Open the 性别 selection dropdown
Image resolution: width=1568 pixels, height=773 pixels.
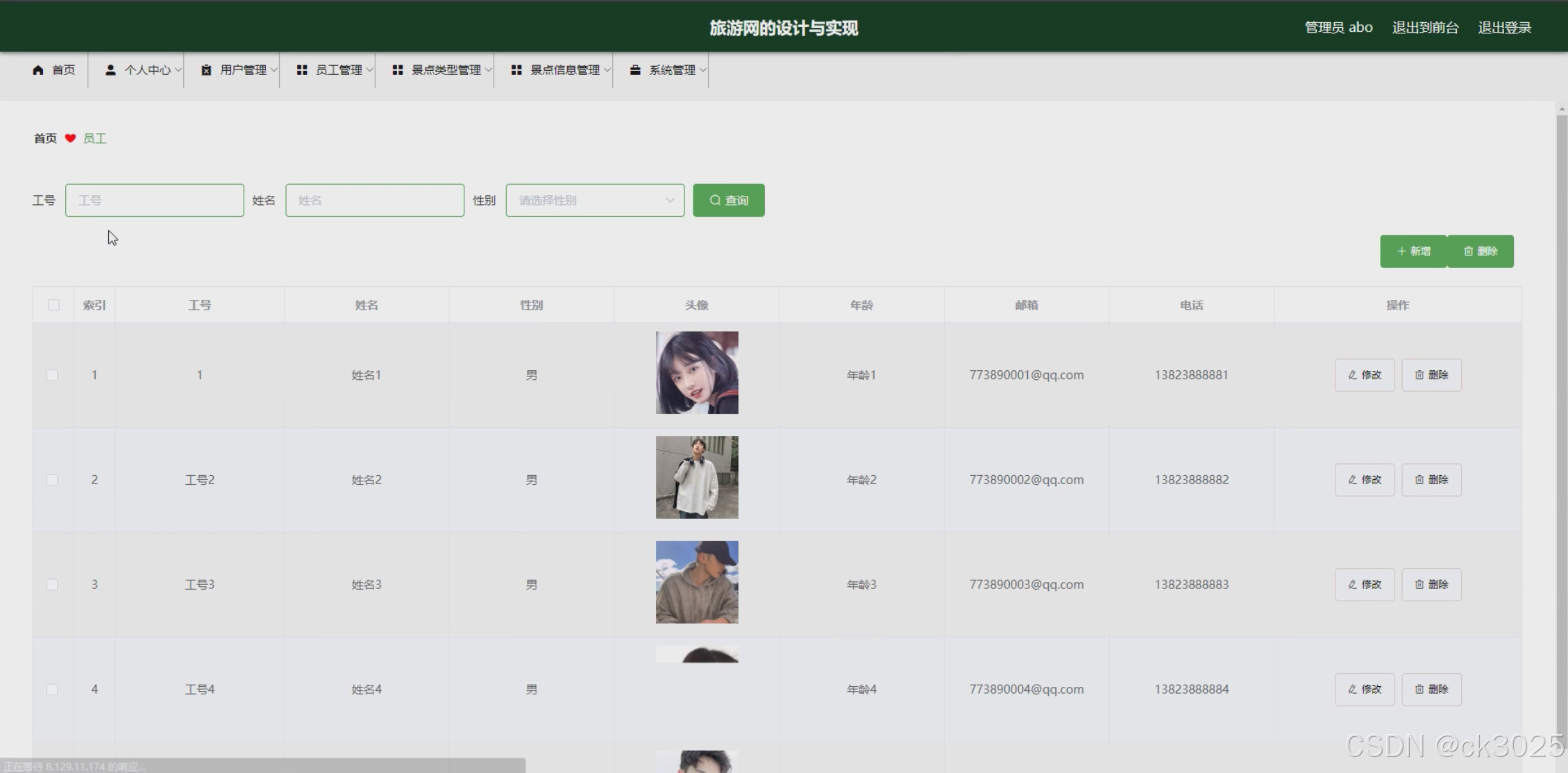click(595, 200)
